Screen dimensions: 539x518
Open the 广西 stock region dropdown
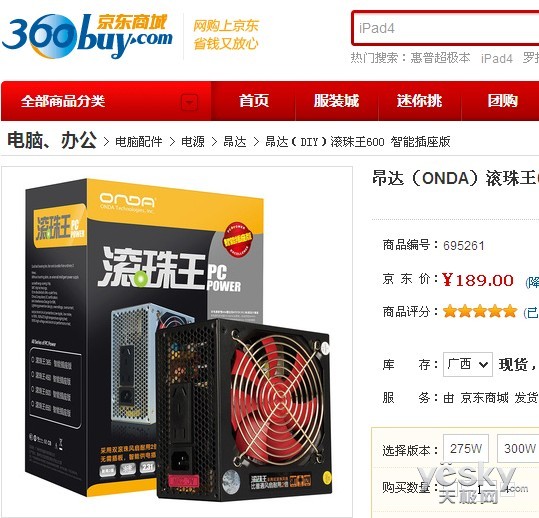tap(468, 364)
